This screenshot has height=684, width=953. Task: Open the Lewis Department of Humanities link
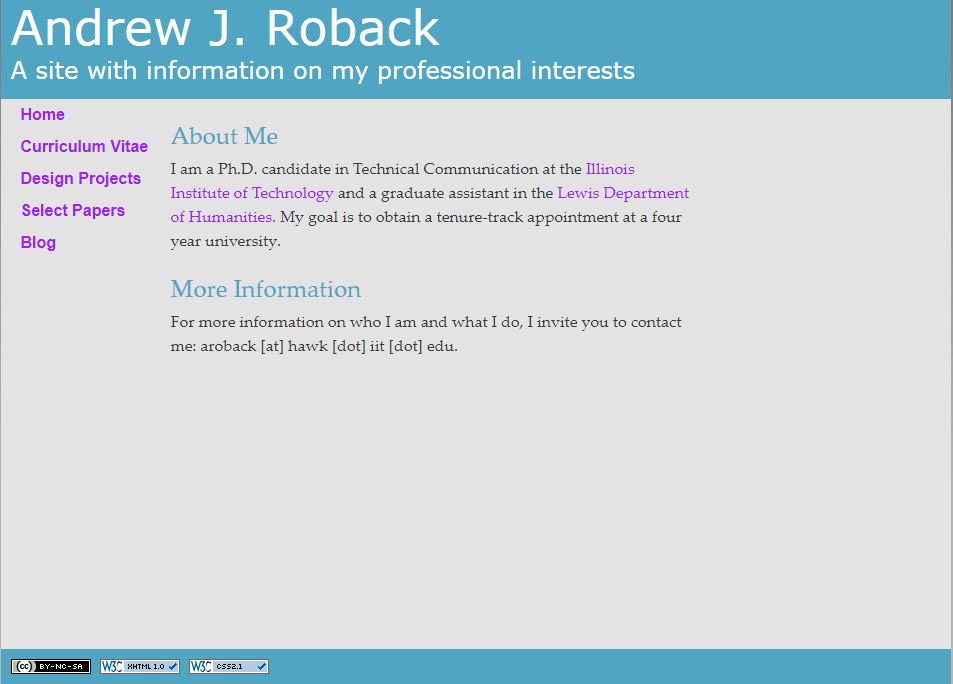[622, 193]
